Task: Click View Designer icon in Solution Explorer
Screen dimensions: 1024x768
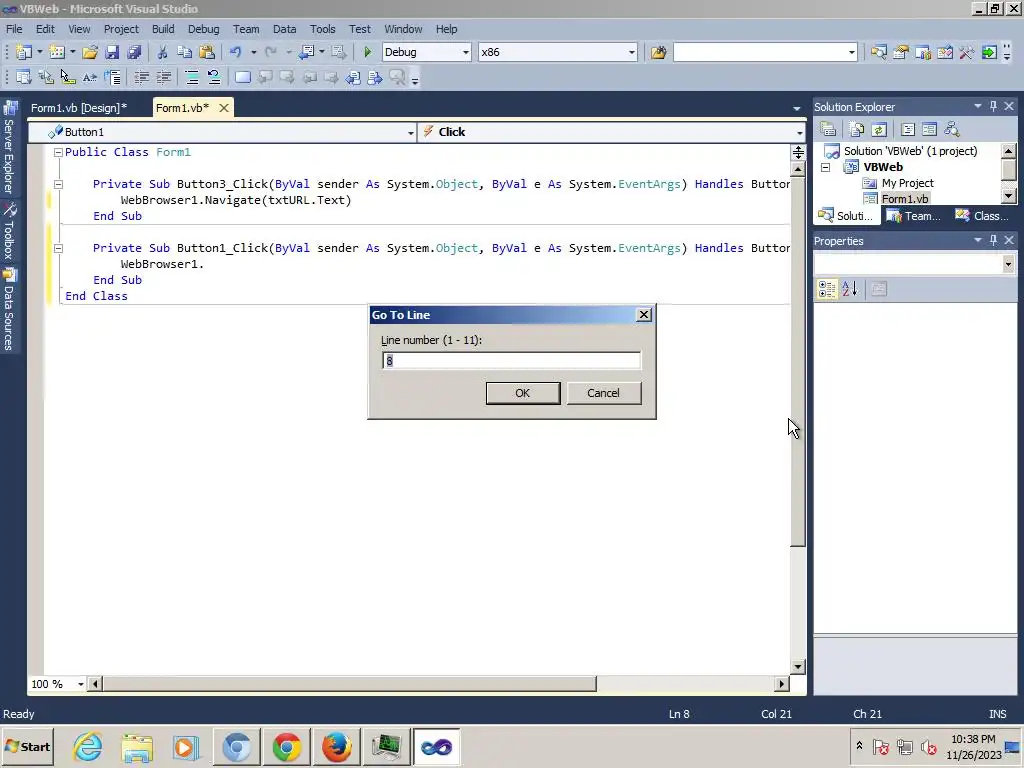Action: [x=929, y=129]
